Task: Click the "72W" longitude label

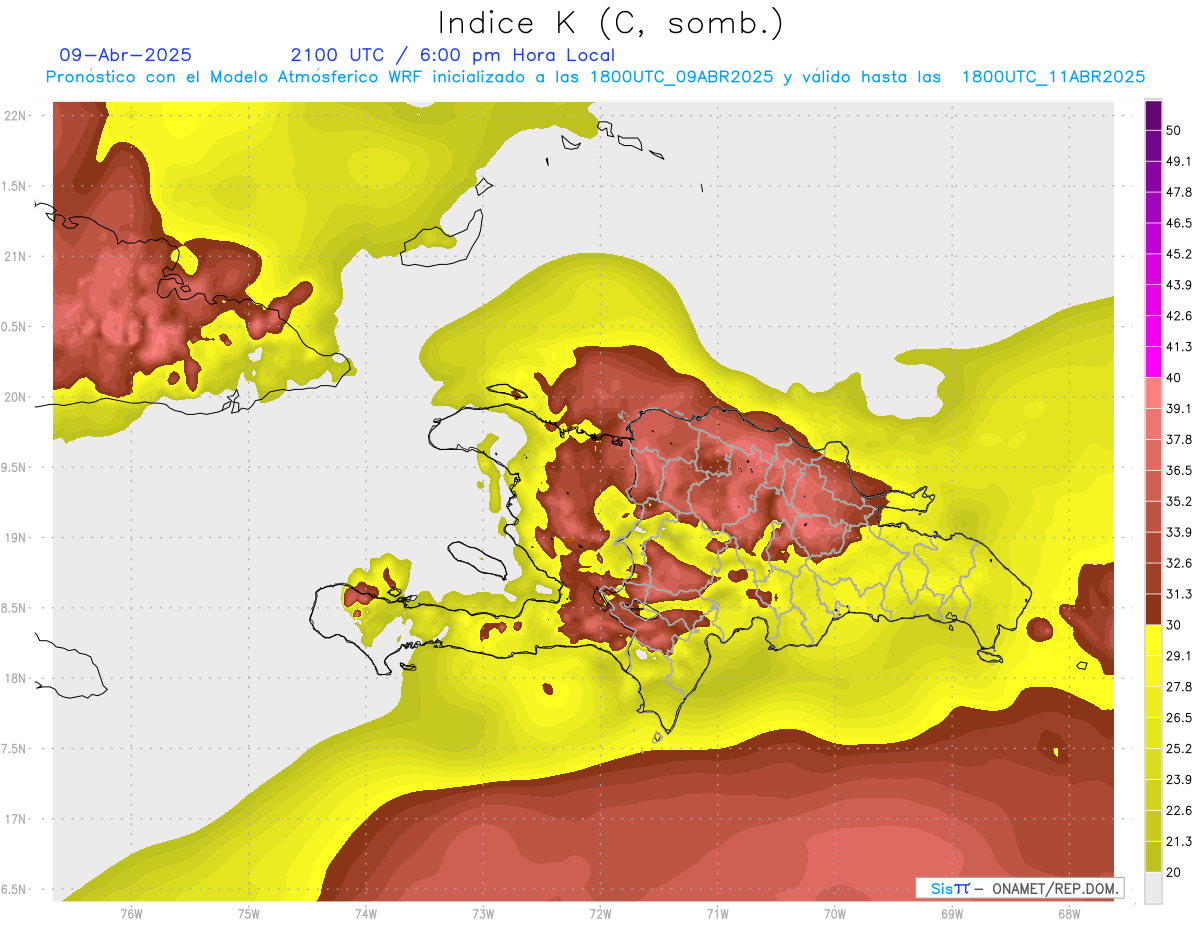Action: coord(600,914)
